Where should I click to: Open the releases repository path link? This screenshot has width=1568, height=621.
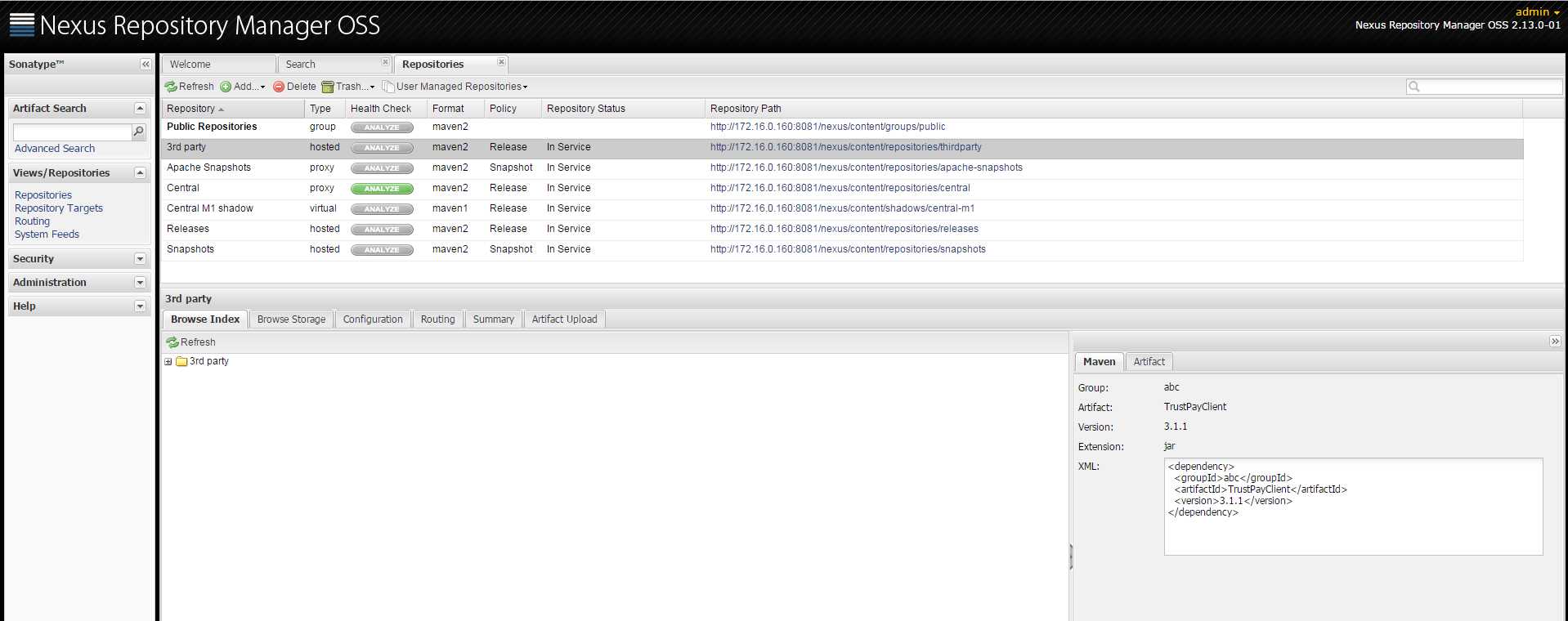(x=844, y=229)
